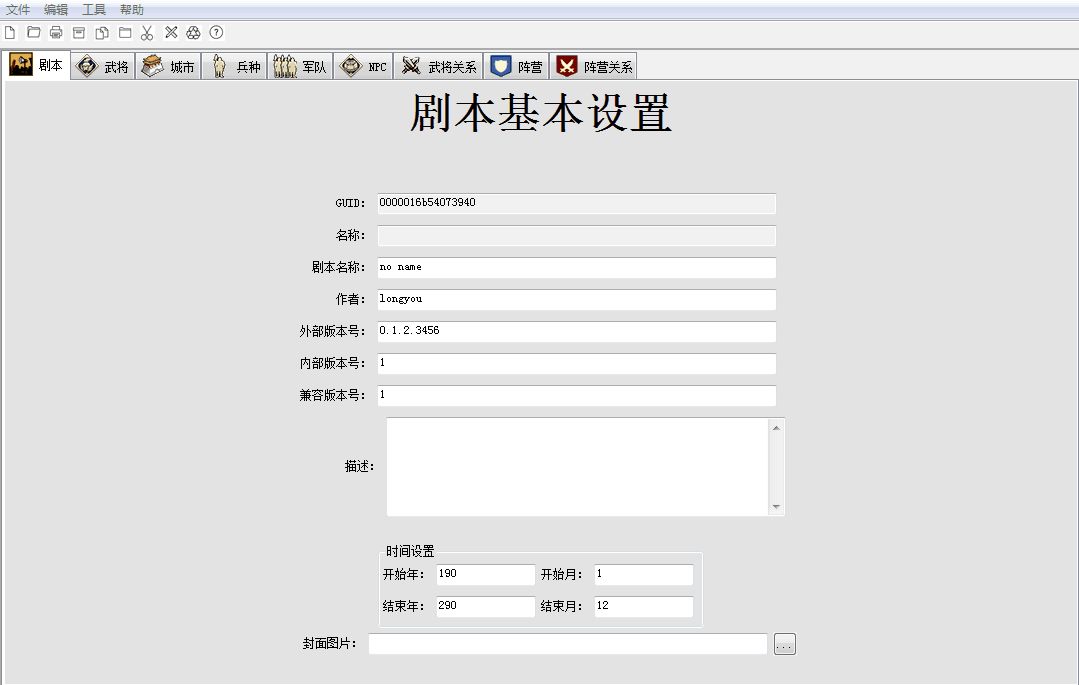This screenshot has width=1079, height=685.
Task: Open the 兵种 tab
Action: coord(235,66)
